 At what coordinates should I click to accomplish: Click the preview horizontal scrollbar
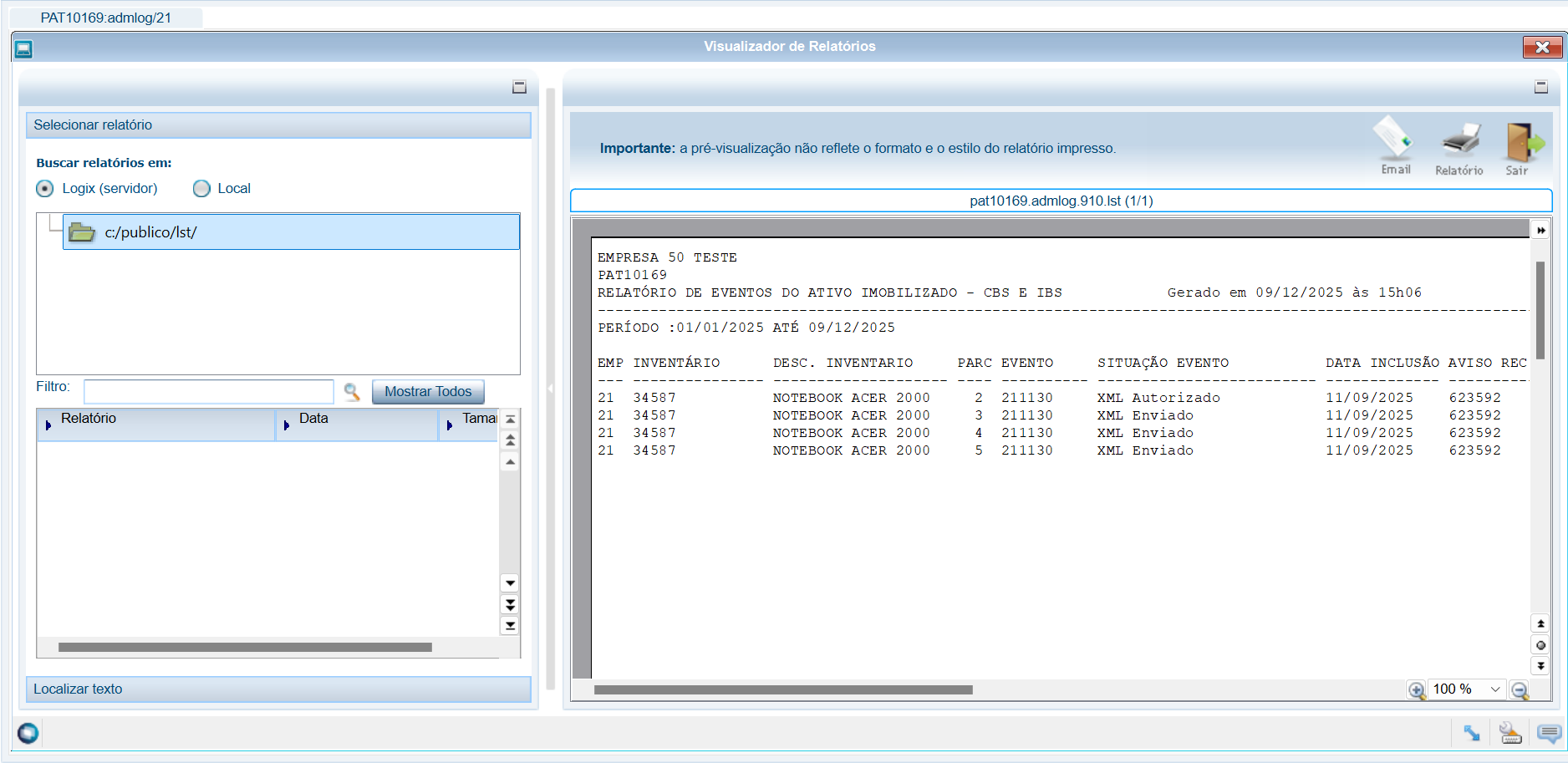tap(783, 690)
